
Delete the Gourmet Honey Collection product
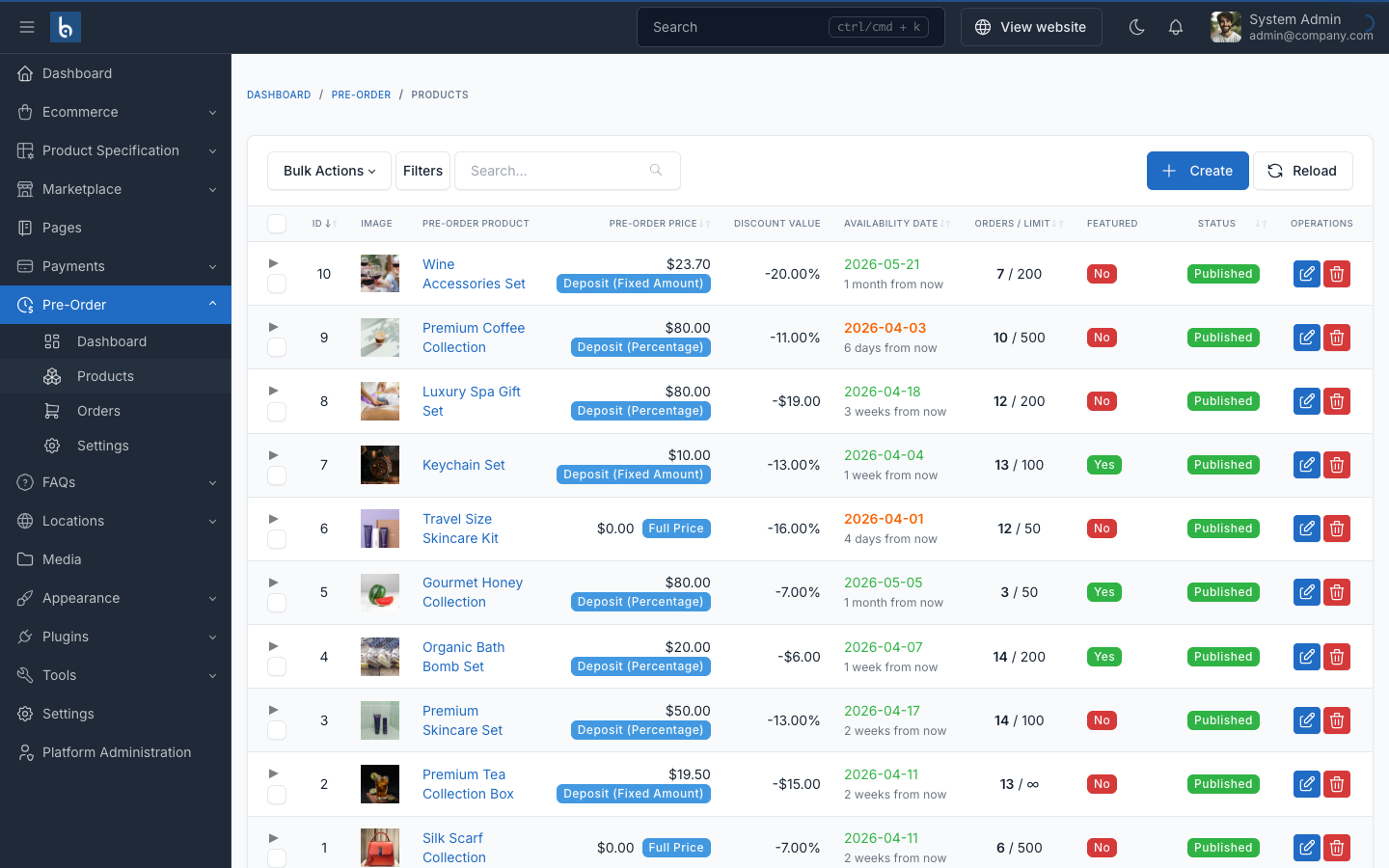point(1336,592)
